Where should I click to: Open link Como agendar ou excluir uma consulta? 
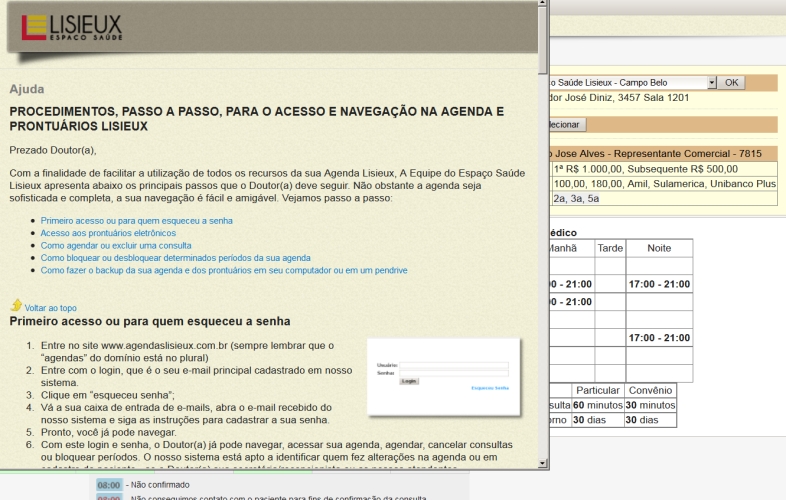coord(116,246)
